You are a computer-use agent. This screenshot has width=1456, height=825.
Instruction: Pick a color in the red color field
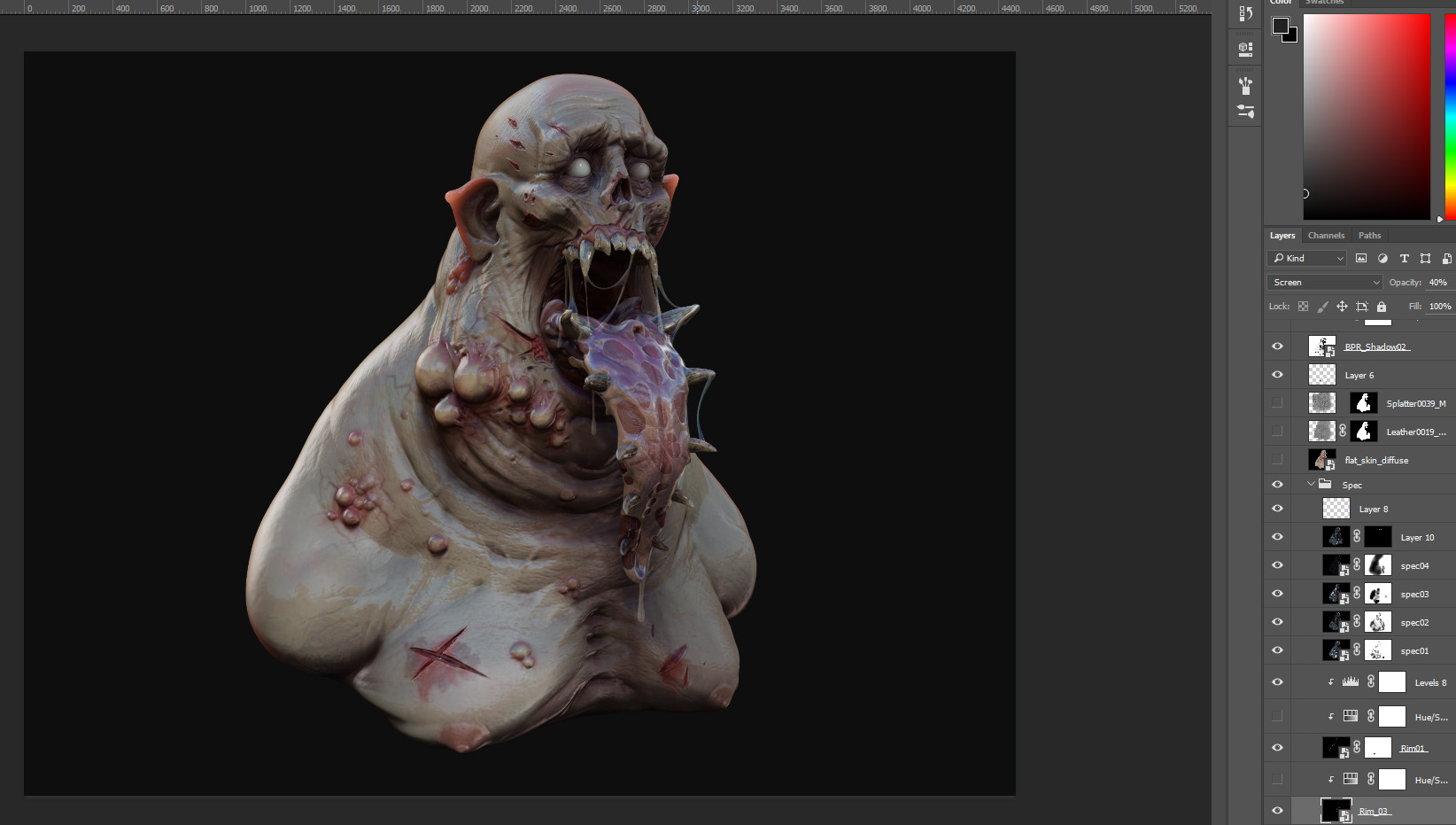point(1367,116)
